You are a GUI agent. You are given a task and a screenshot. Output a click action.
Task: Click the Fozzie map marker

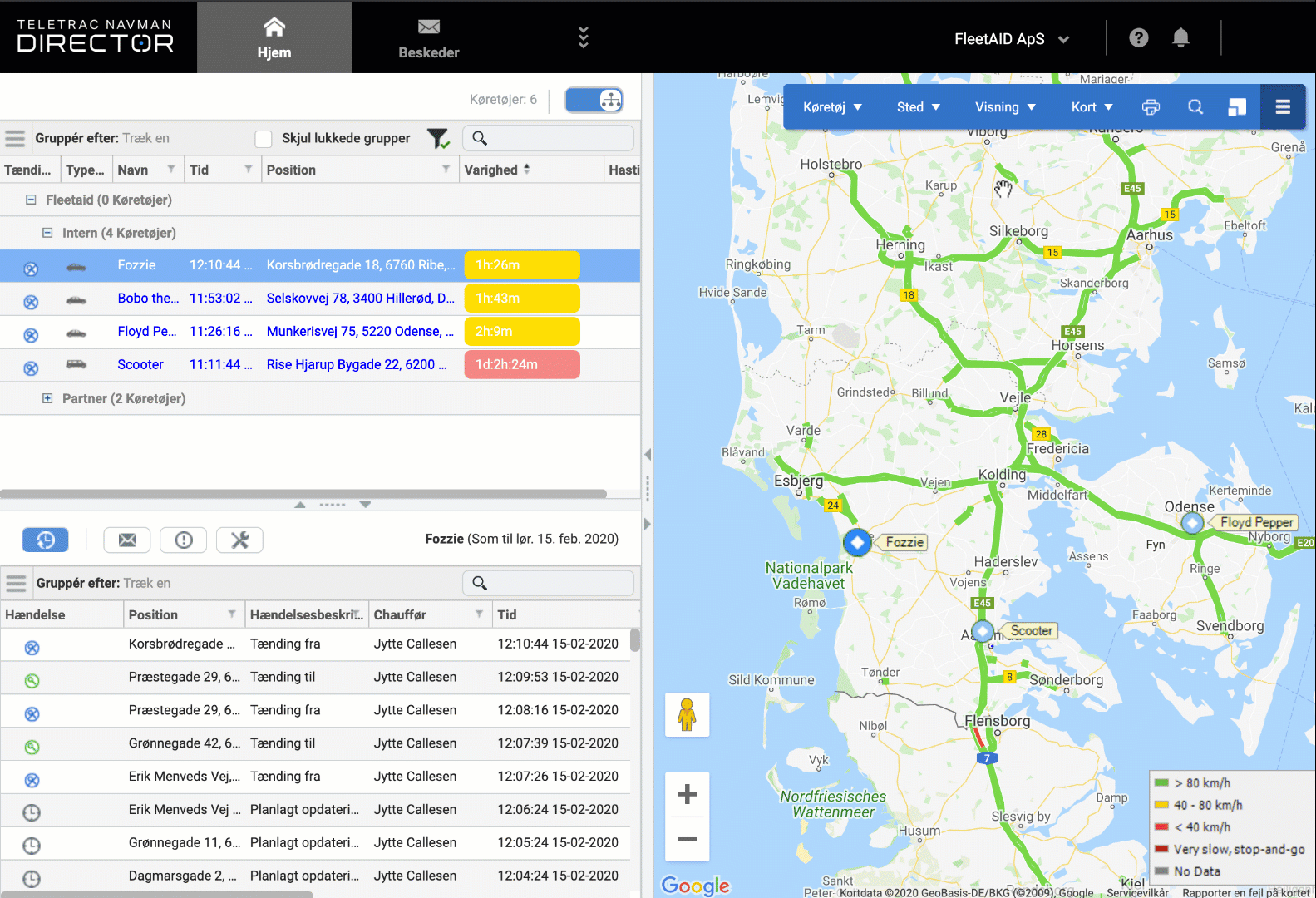[857, 542]
